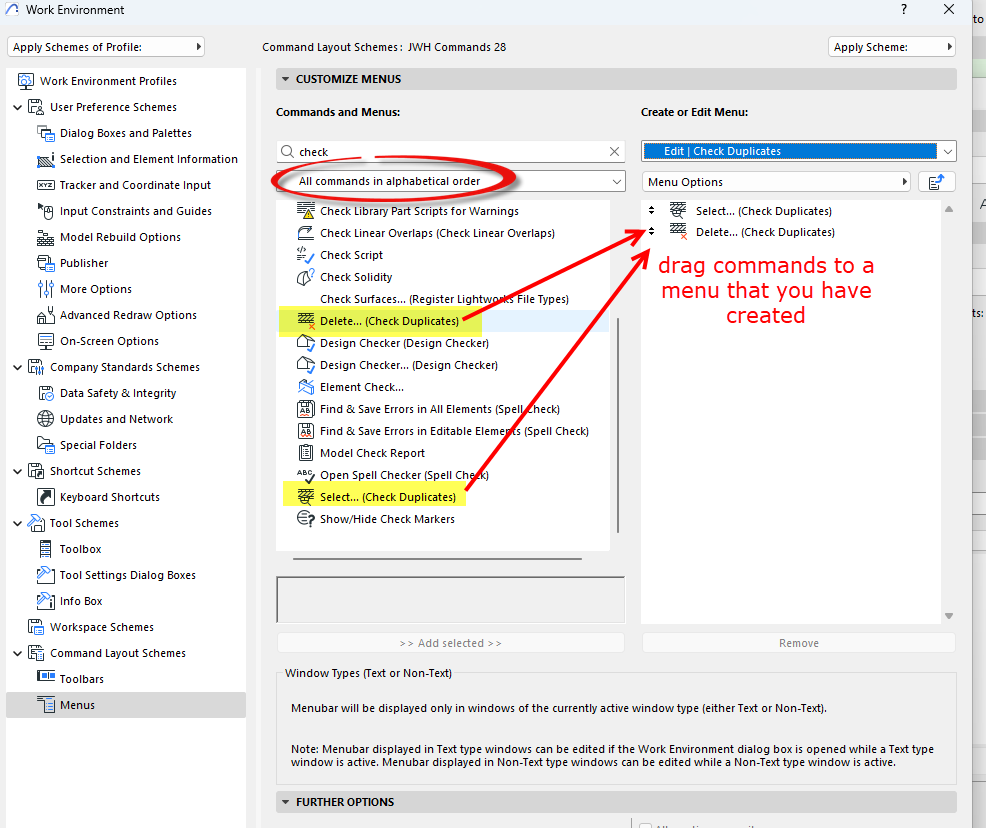The width and height of the screenshot is (986, 828).
Task: Click the commands list vertical scrollbar
Action: pos(618,425)
